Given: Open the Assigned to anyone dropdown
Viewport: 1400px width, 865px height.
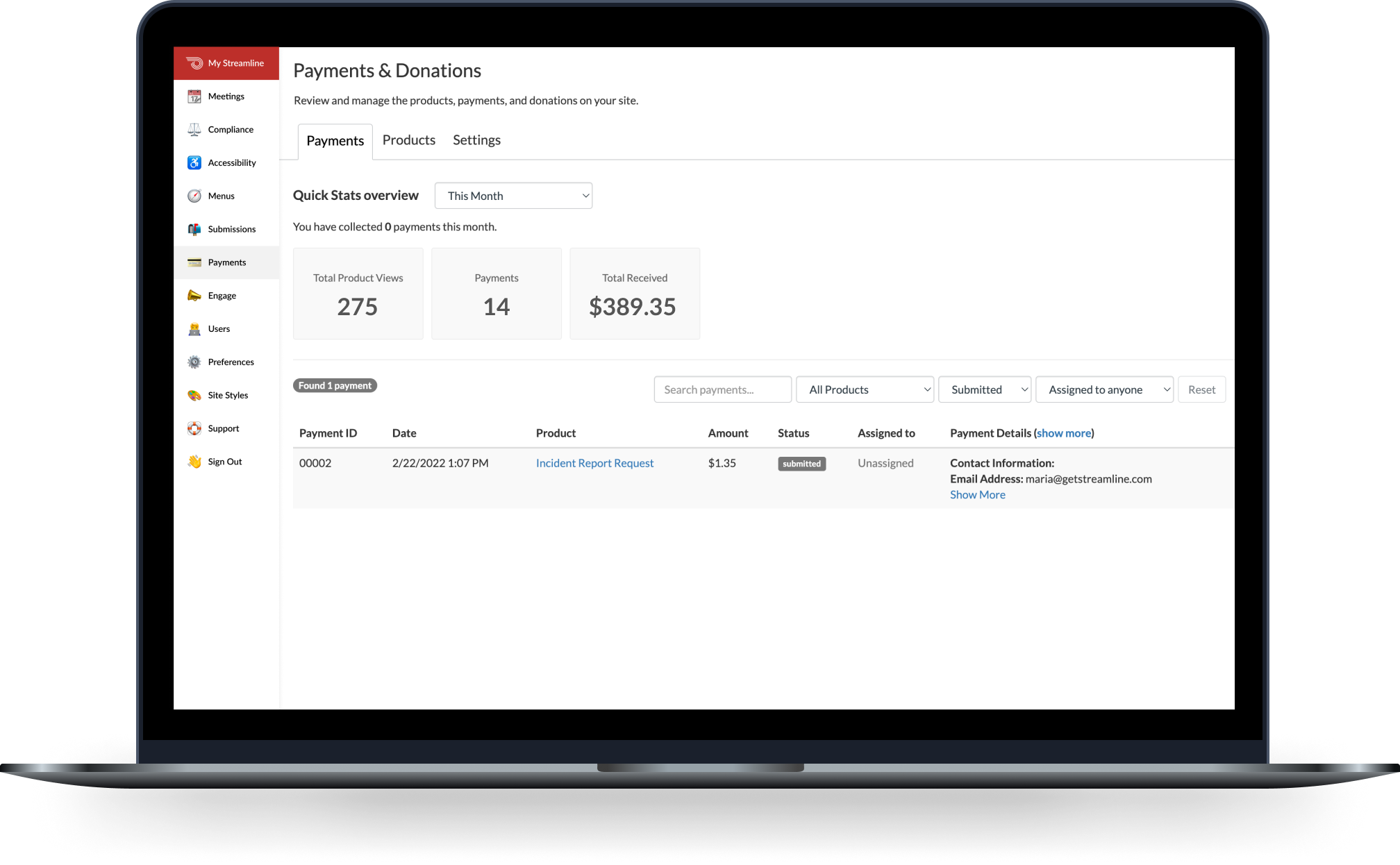Looking at the screenshot, I should tap(1104, 389).
